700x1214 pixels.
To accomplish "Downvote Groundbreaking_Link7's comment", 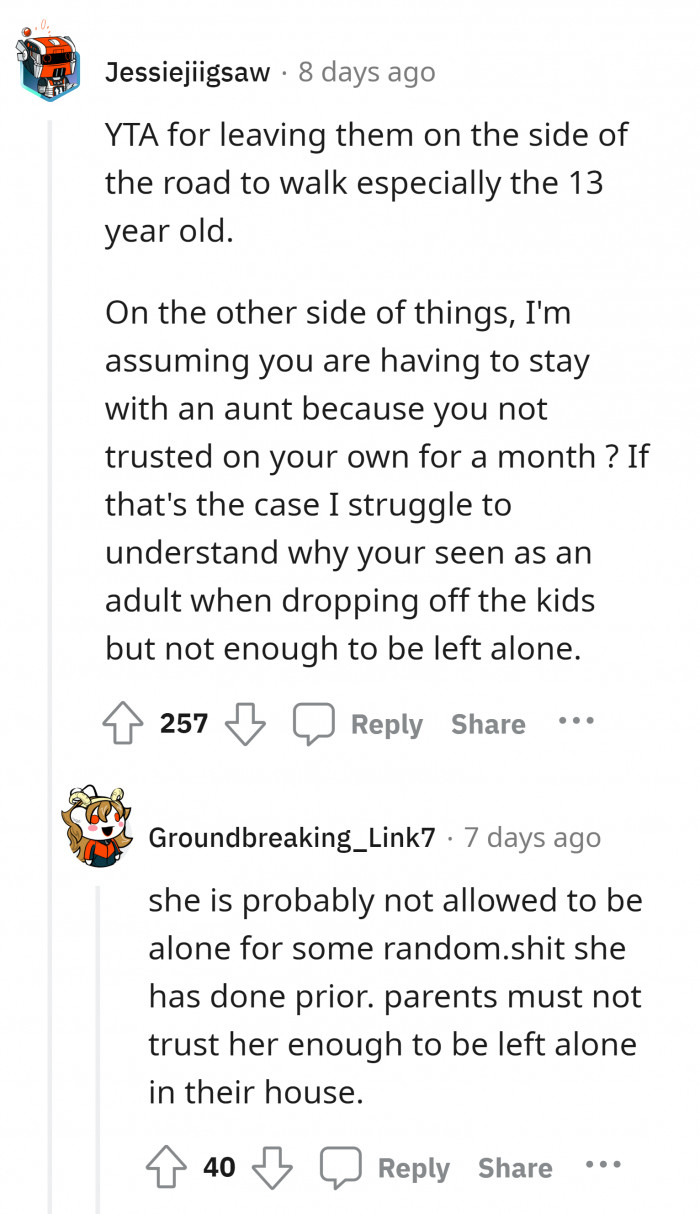I will (272, 1166).
